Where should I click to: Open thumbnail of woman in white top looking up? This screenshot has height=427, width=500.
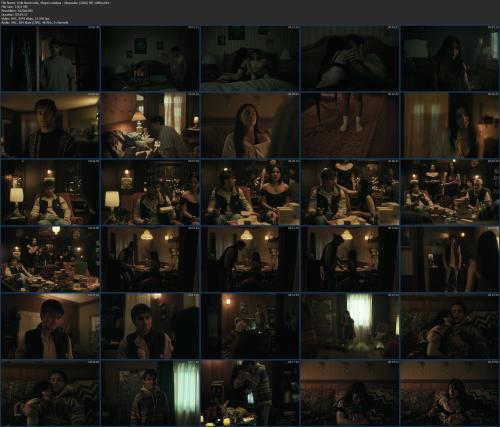coord(250,125)
